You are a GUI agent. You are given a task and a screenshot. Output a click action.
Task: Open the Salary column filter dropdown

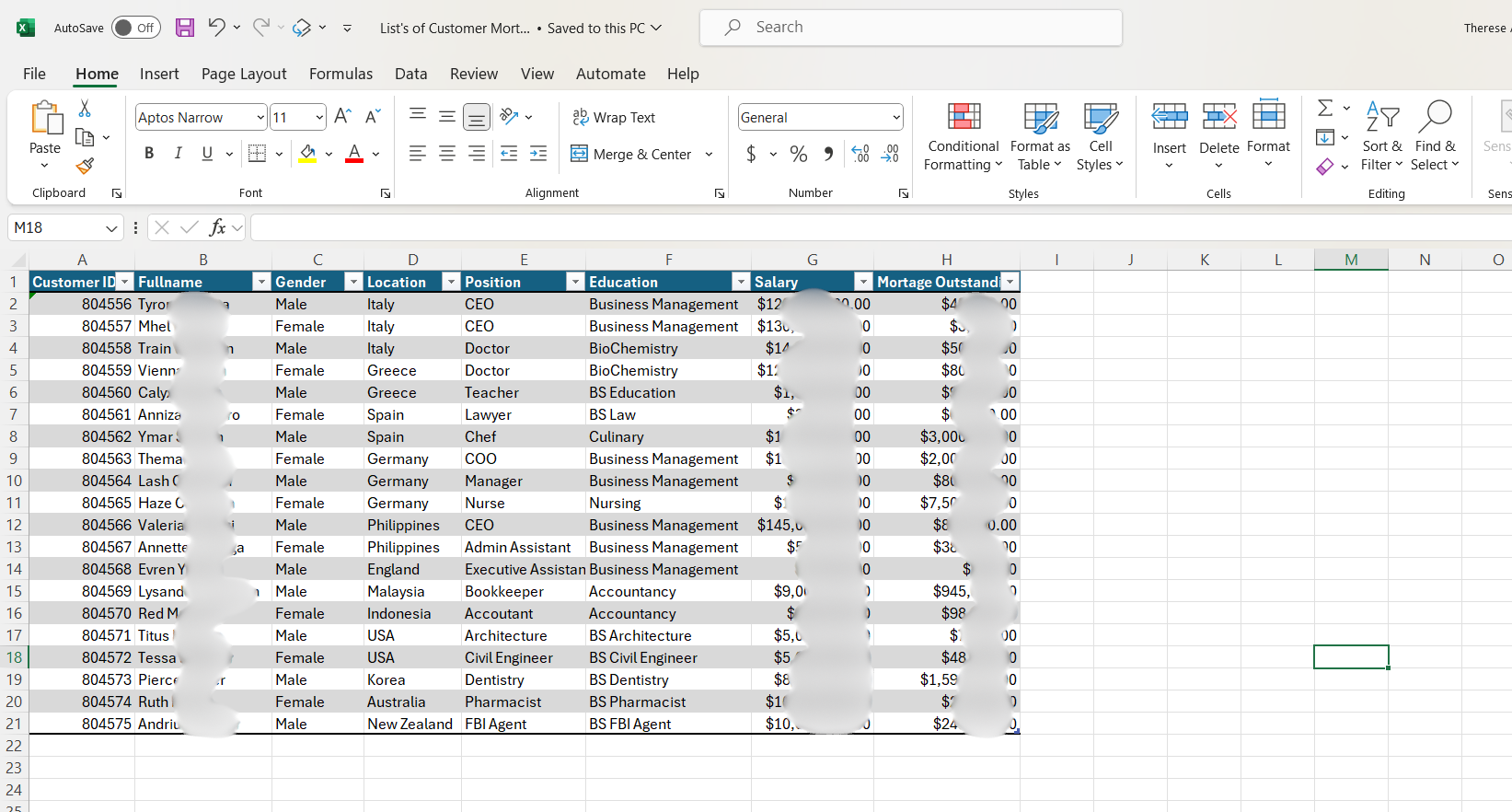click(863, 282)
